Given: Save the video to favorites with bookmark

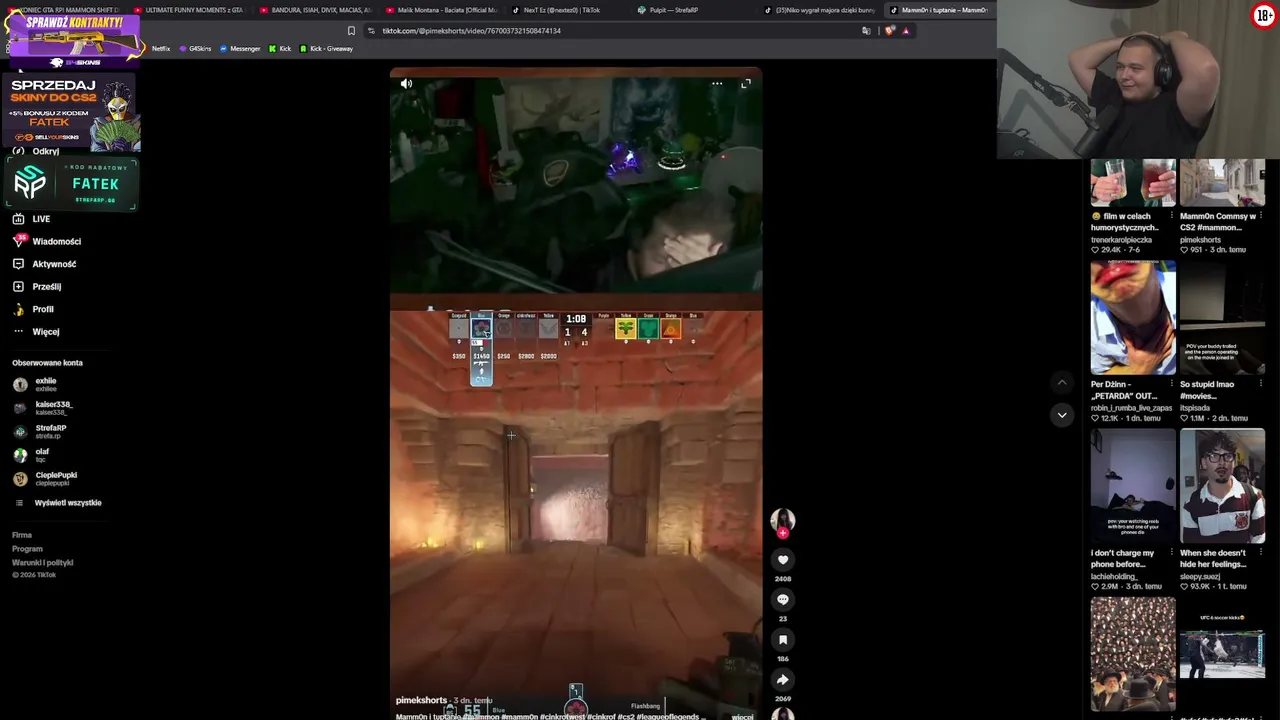Looking at the screenshot, I should (x=783, y=640).
